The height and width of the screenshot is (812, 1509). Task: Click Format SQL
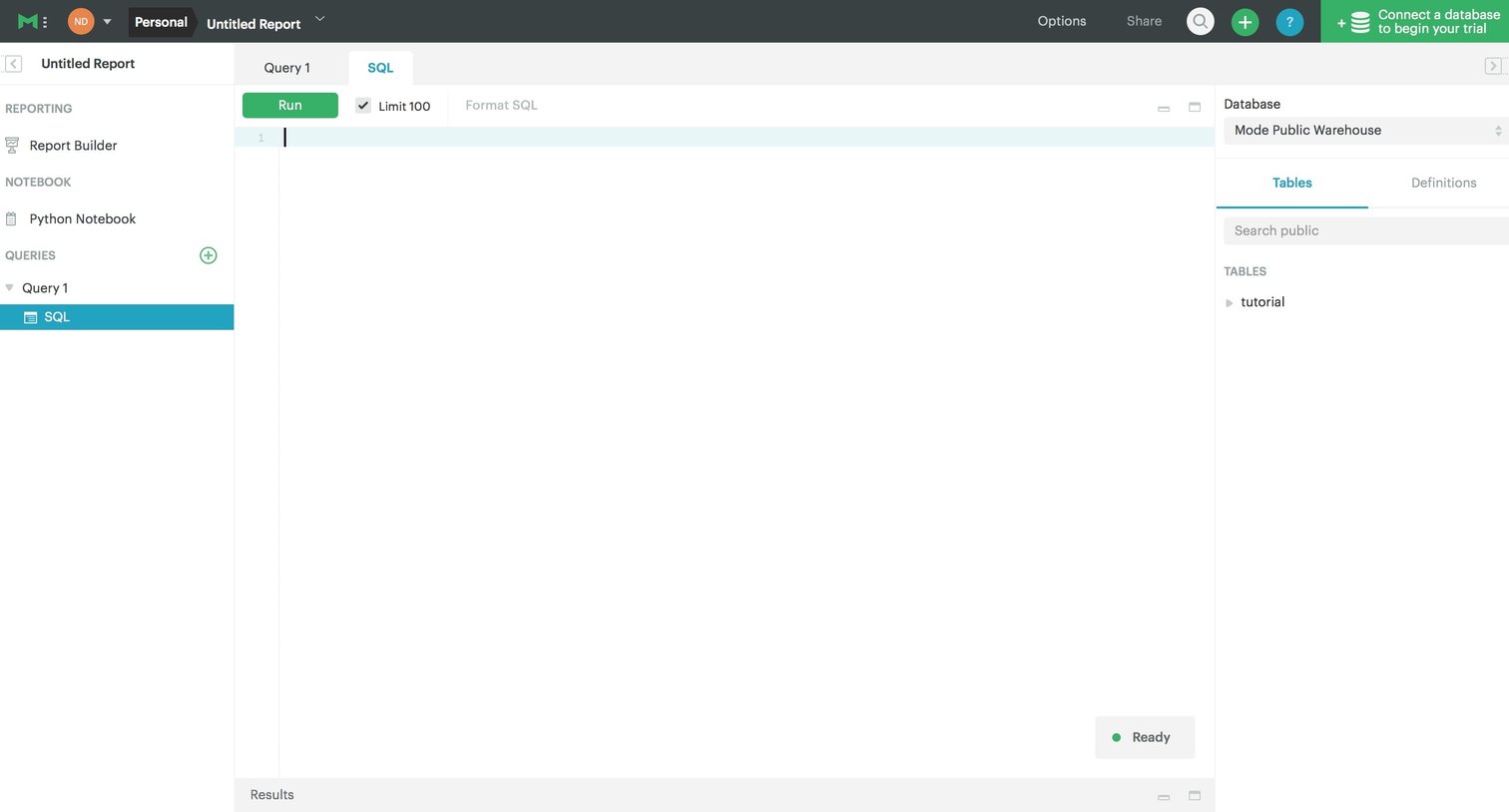point(501,105)
